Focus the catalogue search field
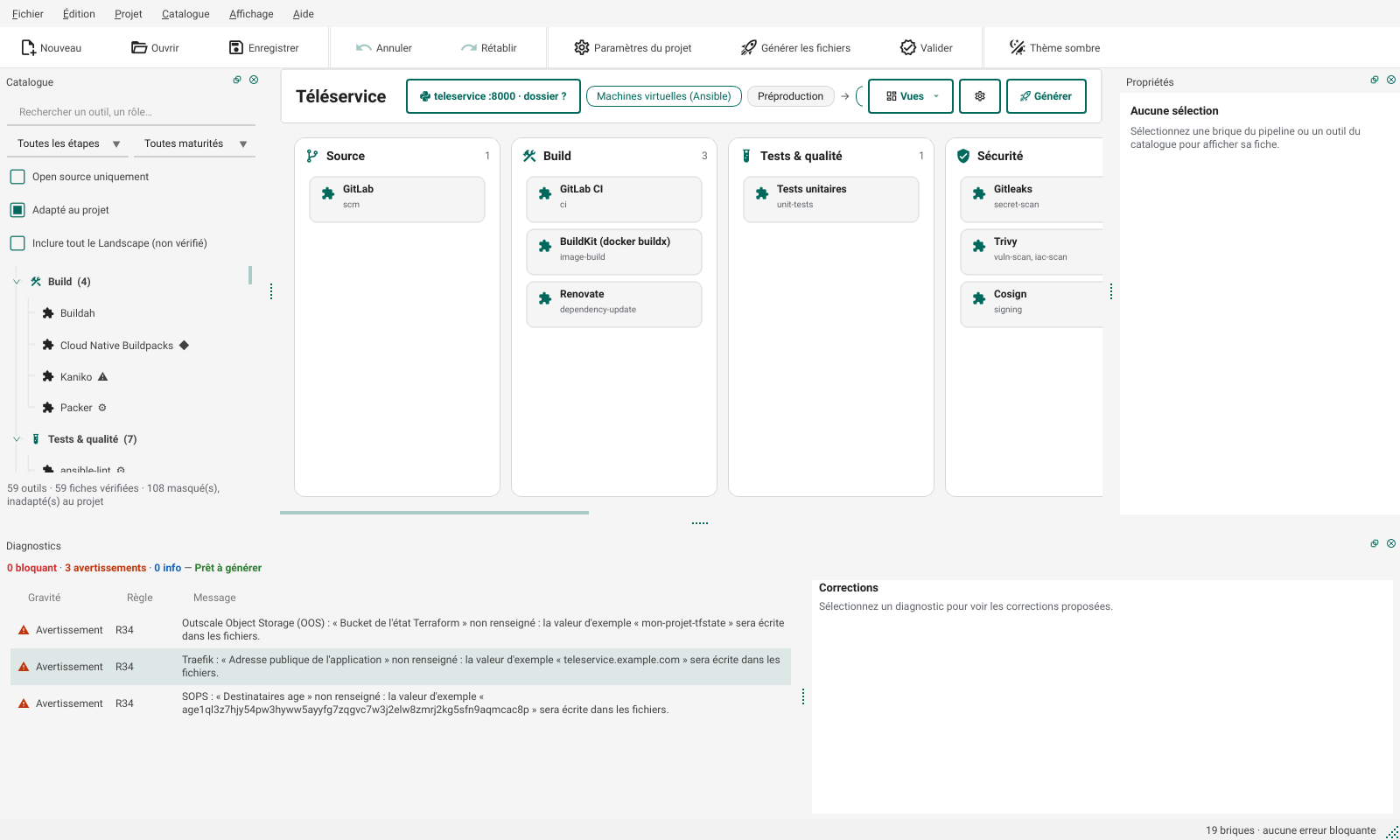Viewport: 1400px width, 840px height. pyautogui.click(x=132, y=112)
